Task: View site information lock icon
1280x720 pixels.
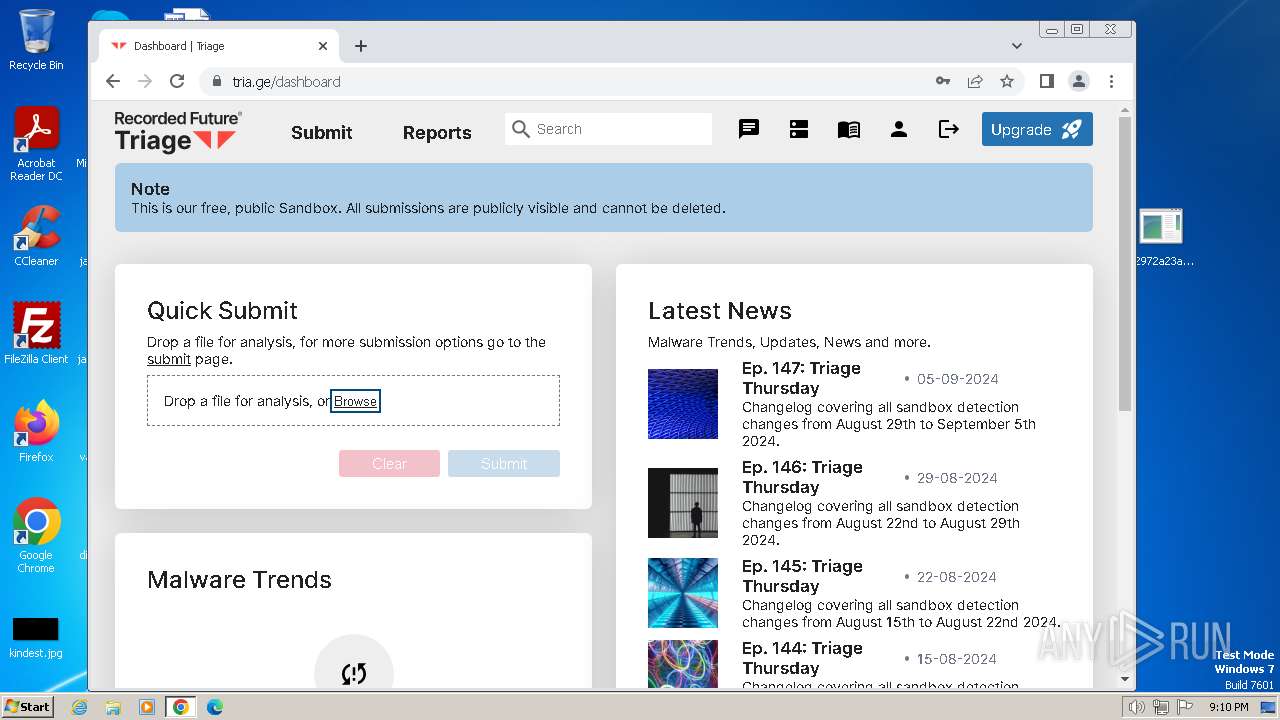Action: point(216,81)
